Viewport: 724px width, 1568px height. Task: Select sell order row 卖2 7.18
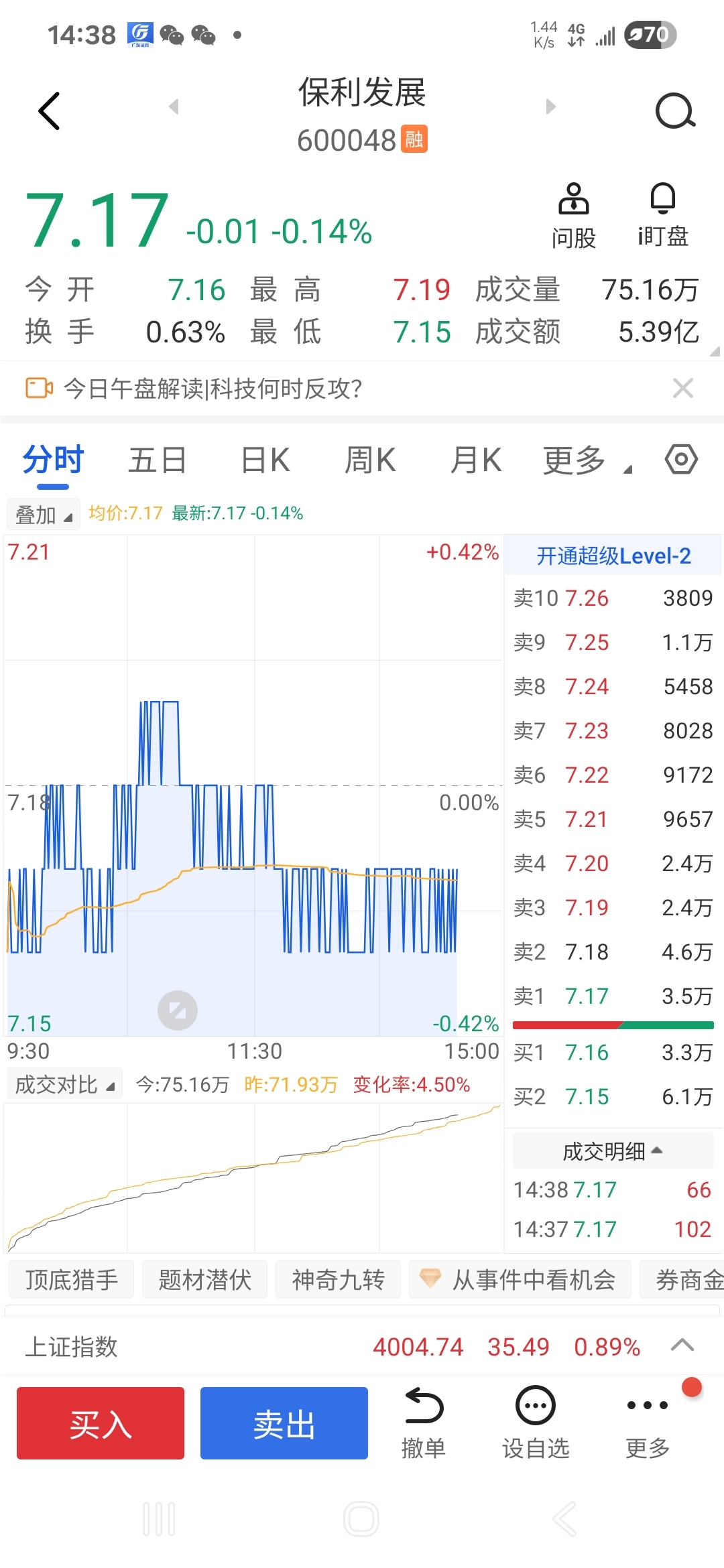point(613,952)
